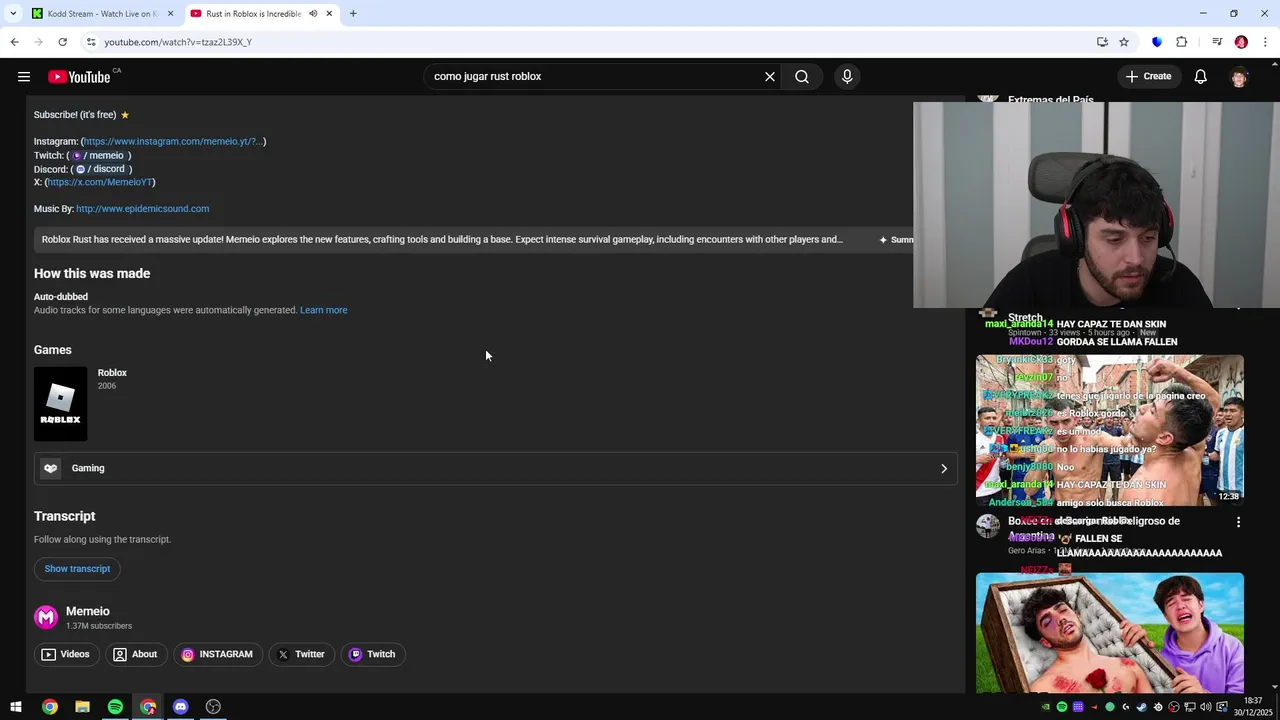Submit search with the magnifier button
Image resolution: width=1280 pixels, height=720 pixels.
tap(802, 77)
